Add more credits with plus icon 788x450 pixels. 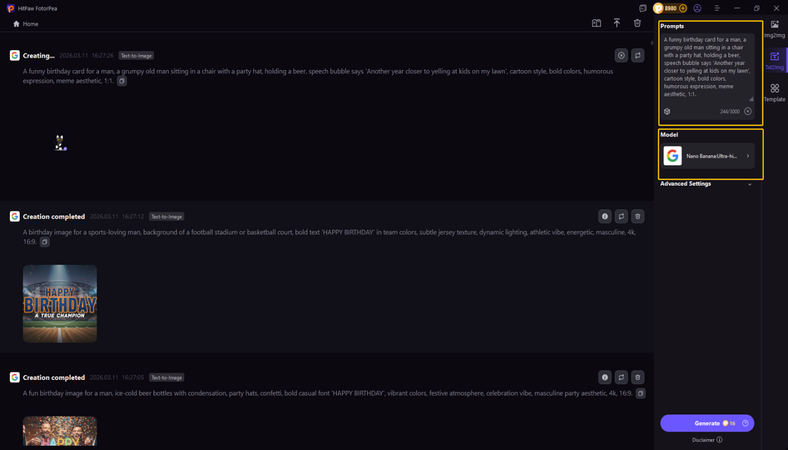click(x=683, y=8)
